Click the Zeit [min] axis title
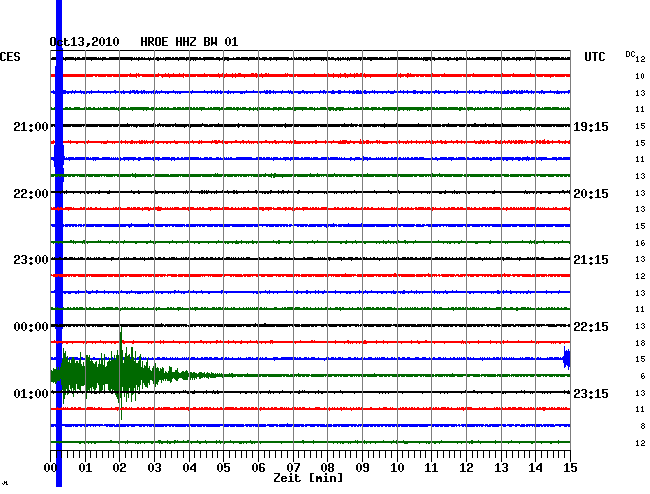The height and width of the screenshot is (494, 650). [x=308, y=478]
